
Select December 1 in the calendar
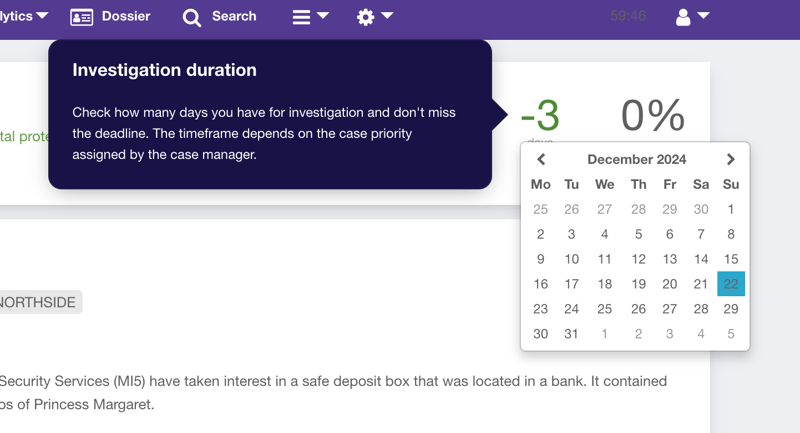(x=731, y=209)
